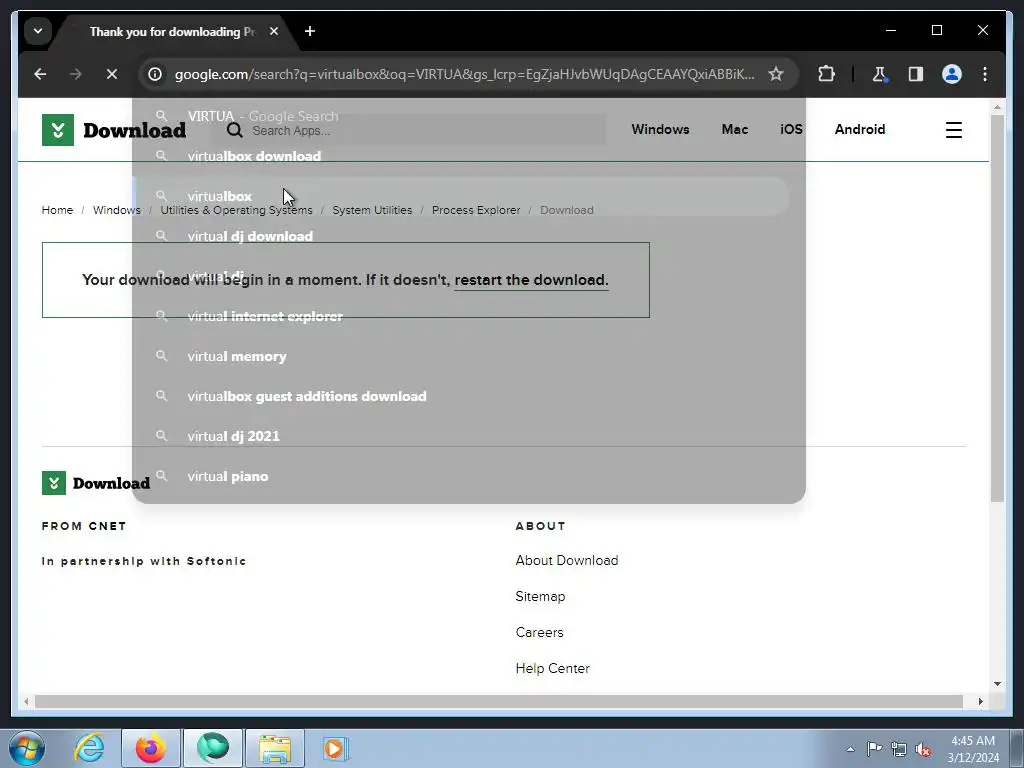Open the green browser taskbar icon
The width and height of the screenshot is (1024, 768).
point(213,748)
